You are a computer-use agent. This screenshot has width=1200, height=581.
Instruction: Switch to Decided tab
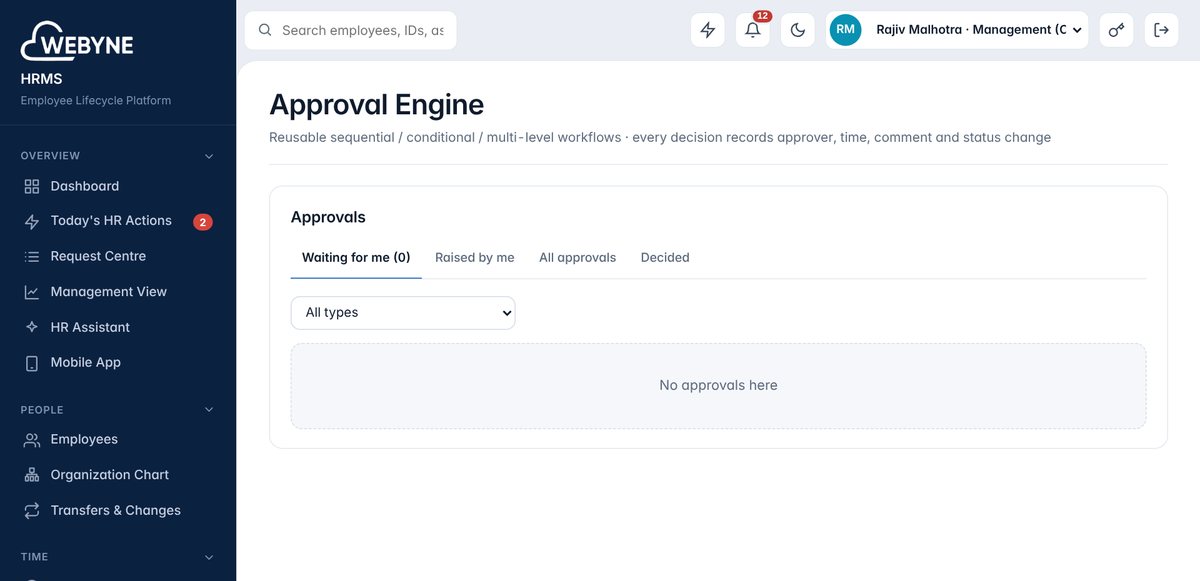coord(665,258)
